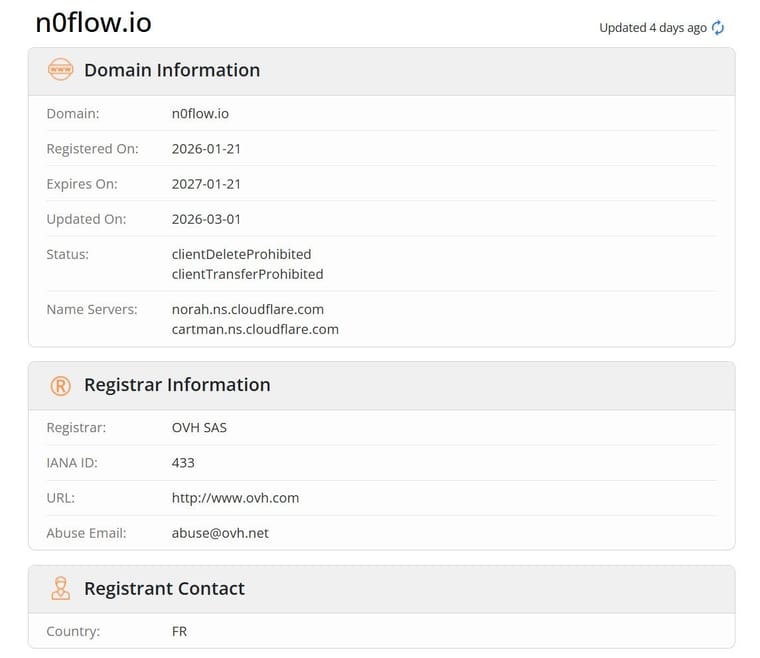Click the Domain Information section header

click(172, 70)
